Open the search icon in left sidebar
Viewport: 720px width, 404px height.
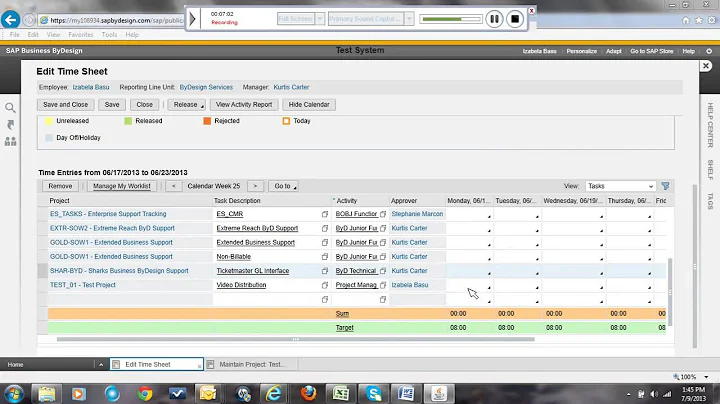(10, 108)
